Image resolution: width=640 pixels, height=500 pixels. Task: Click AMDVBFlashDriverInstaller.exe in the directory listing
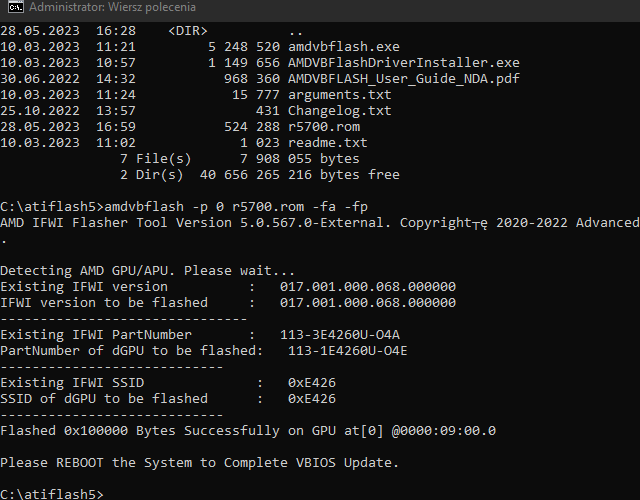[404, 62]
